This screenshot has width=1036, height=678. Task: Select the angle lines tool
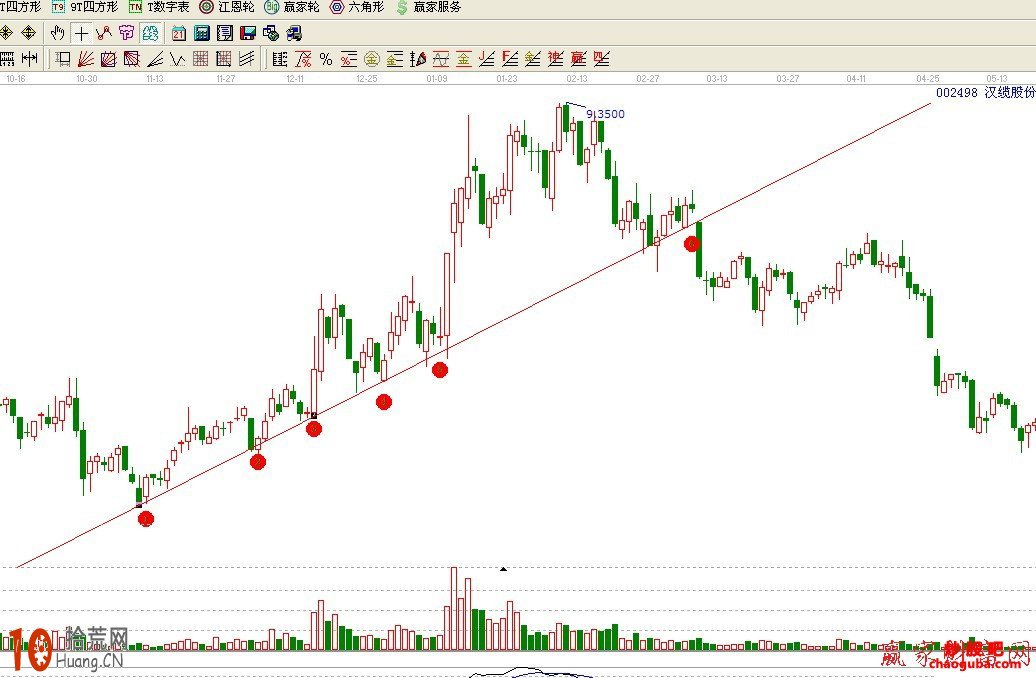pyautogui.click(x=155, y=59)
